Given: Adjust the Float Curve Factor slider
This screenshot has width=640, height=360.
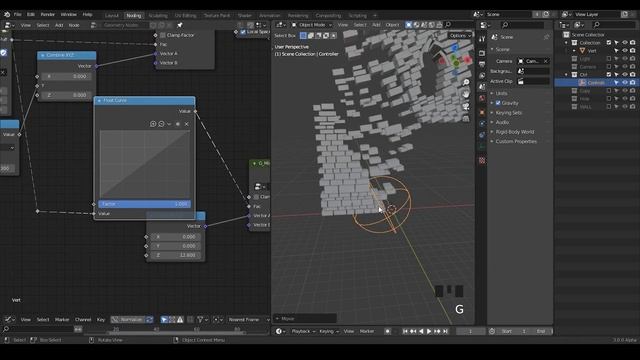Looking at the screenshot, I should click(x=144, y=204).
